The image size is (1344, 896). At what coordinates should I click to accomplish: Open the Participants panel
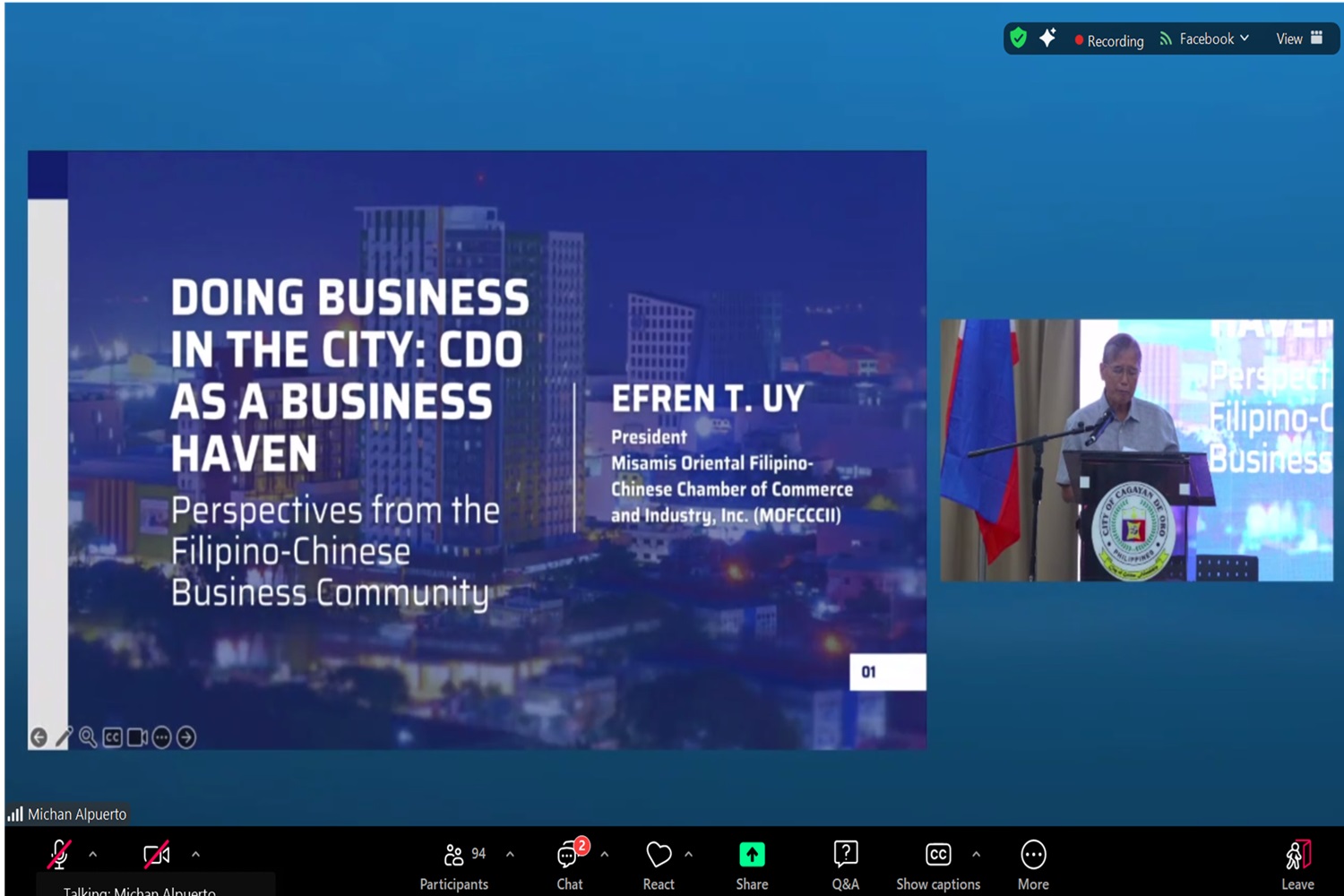454,866
